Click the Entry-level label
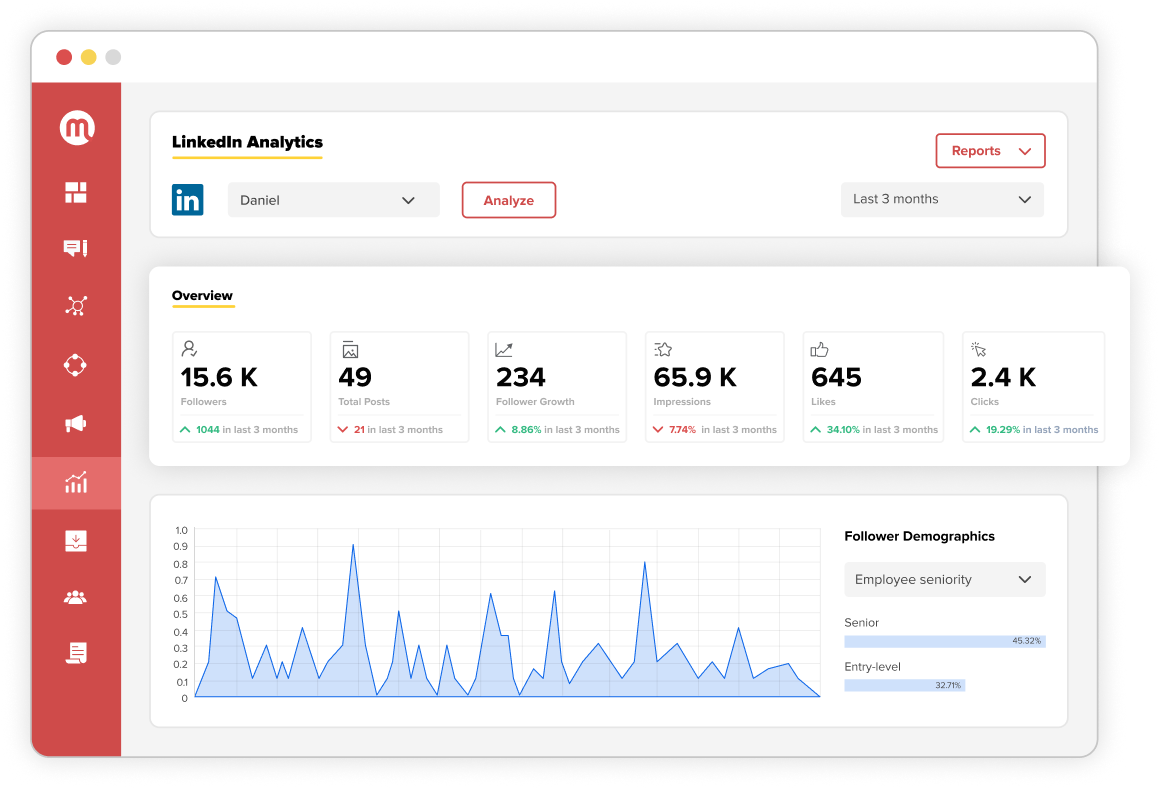Image resolution: width=1160 pixels, height=788 pixels. 872,667
